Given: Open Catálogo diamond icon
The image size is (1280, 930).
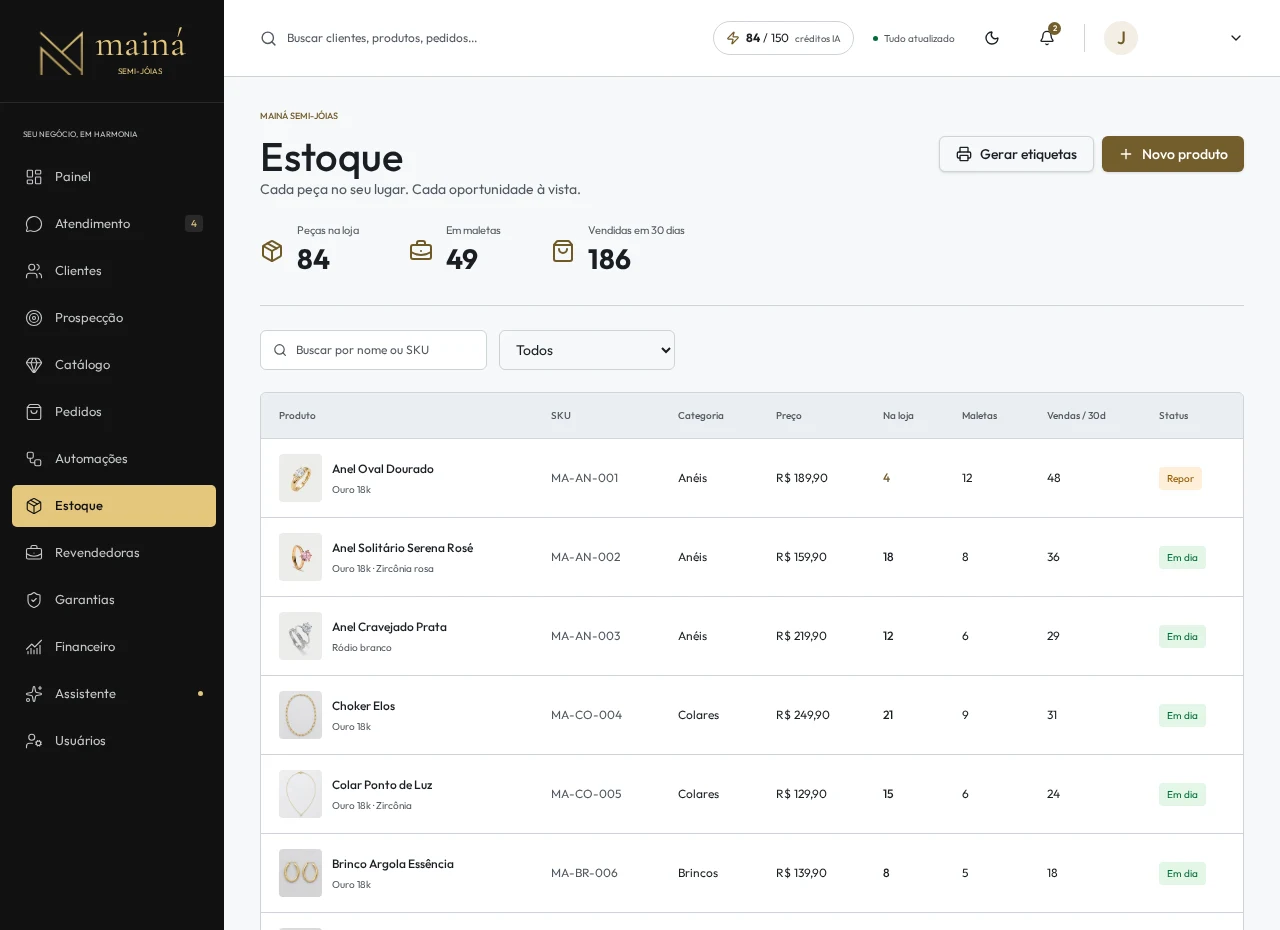Looking at the screenshot, I should point(34,365).
